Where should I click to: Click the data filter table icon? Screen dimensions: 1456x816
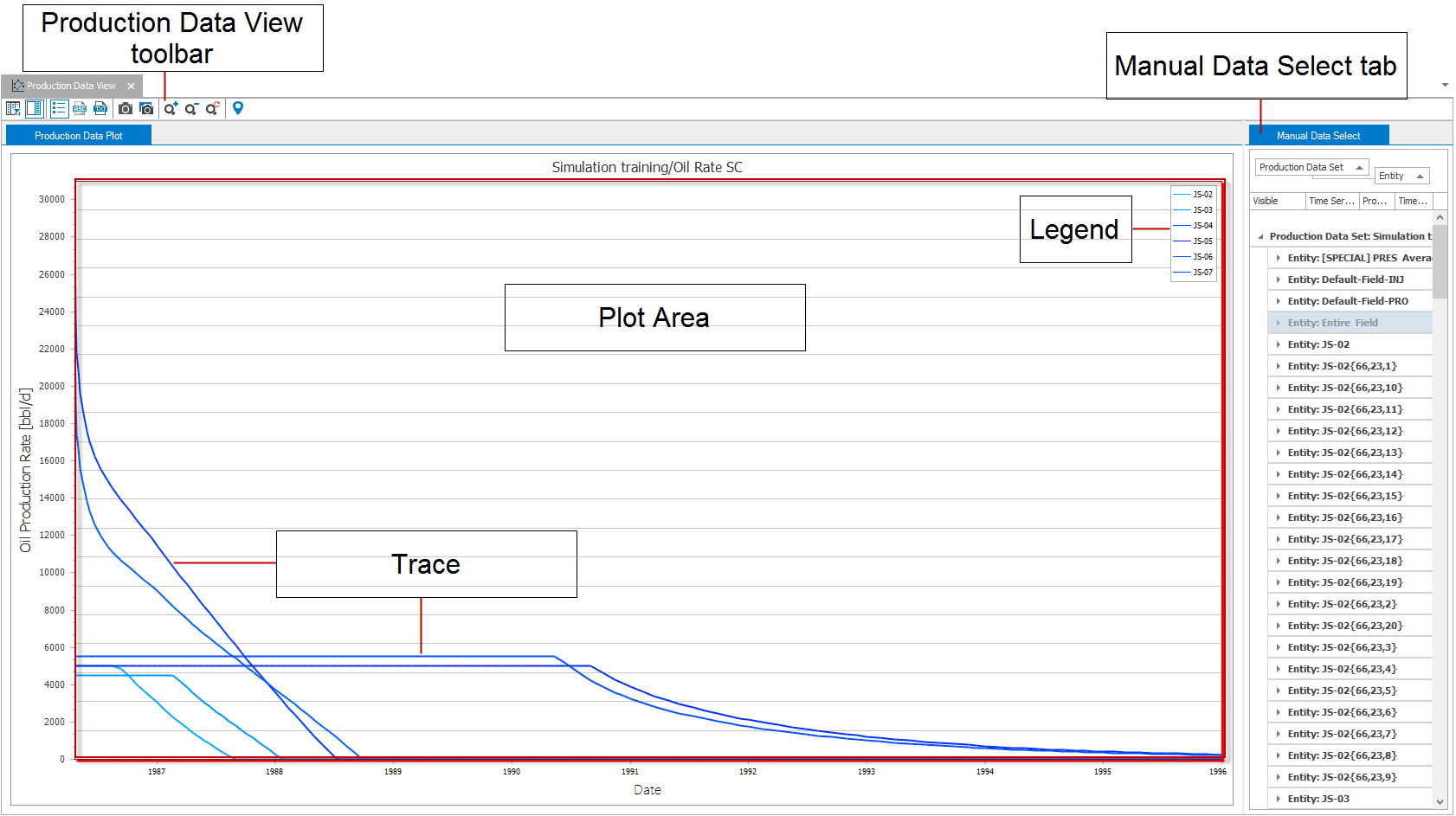13,108
